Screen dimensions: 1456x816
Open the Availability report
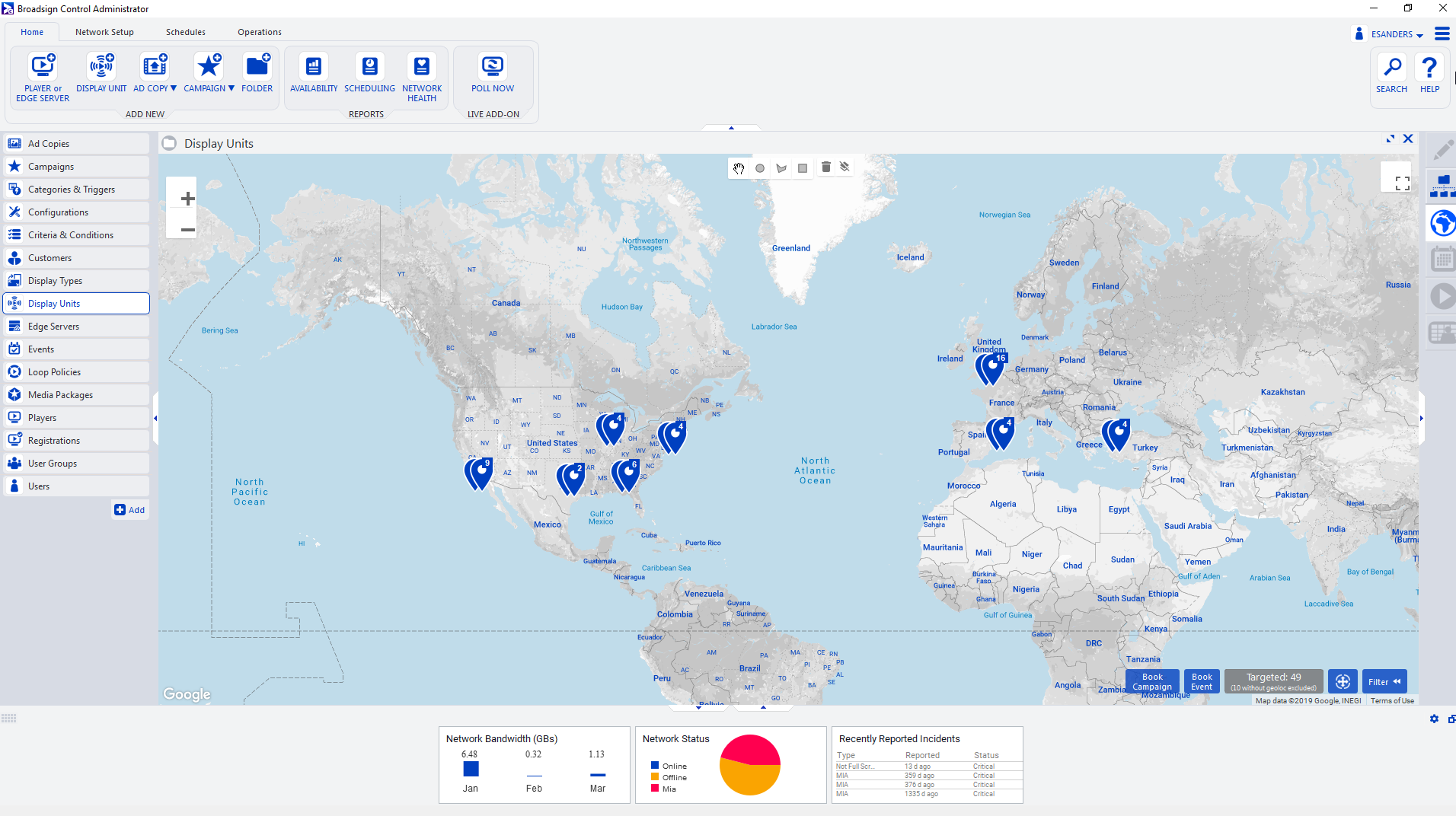point(314,72)
